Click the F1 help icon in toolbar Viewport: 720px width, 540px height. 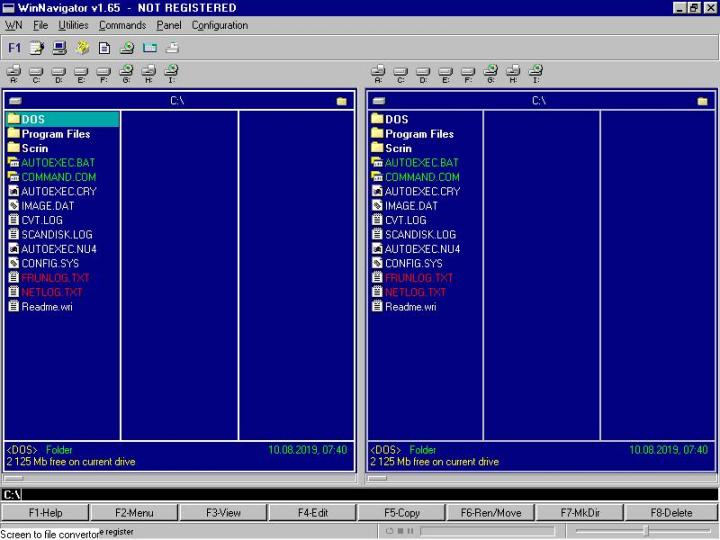click(x=14, y=47)
